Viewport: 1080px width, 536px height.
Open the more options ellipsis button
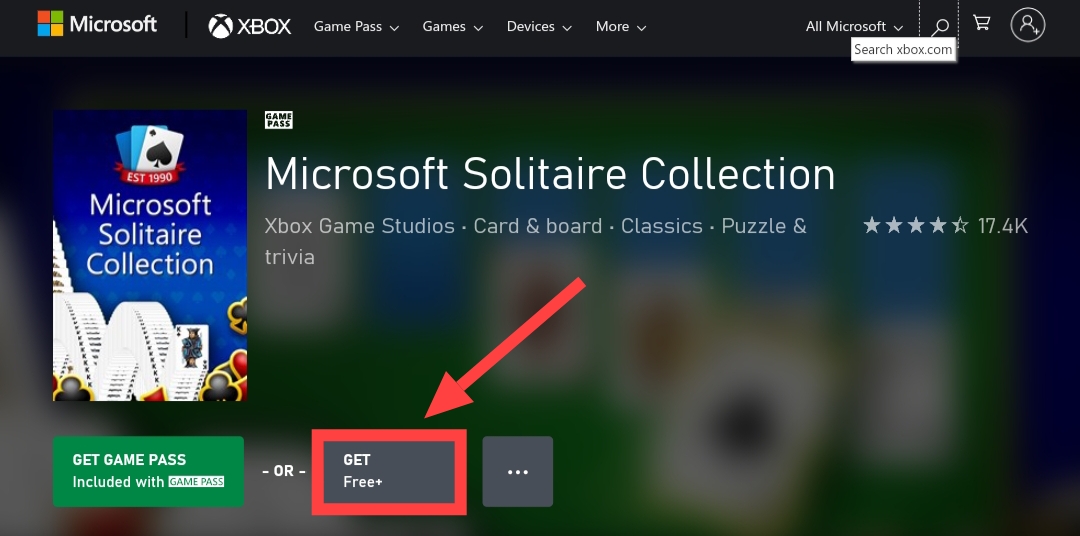click(517, 471)
